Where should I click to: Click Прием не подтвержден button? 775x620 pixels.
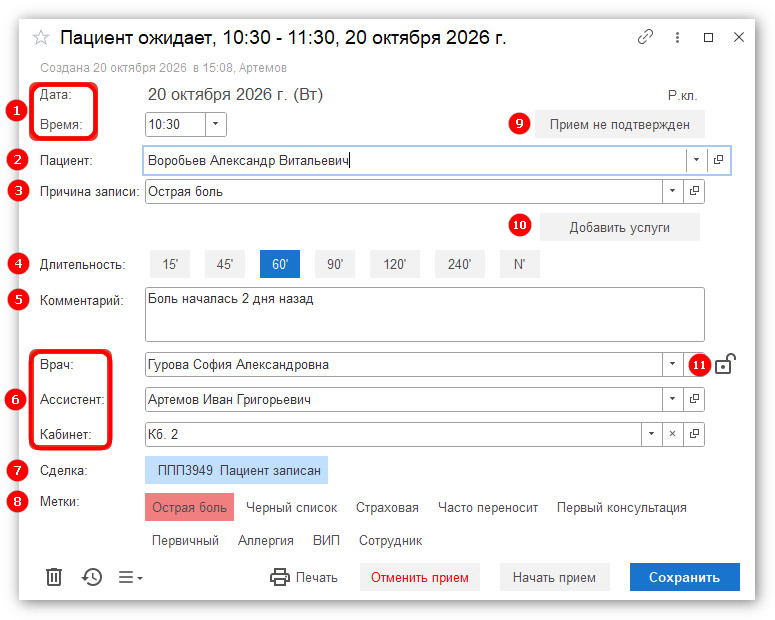[620, 124]
